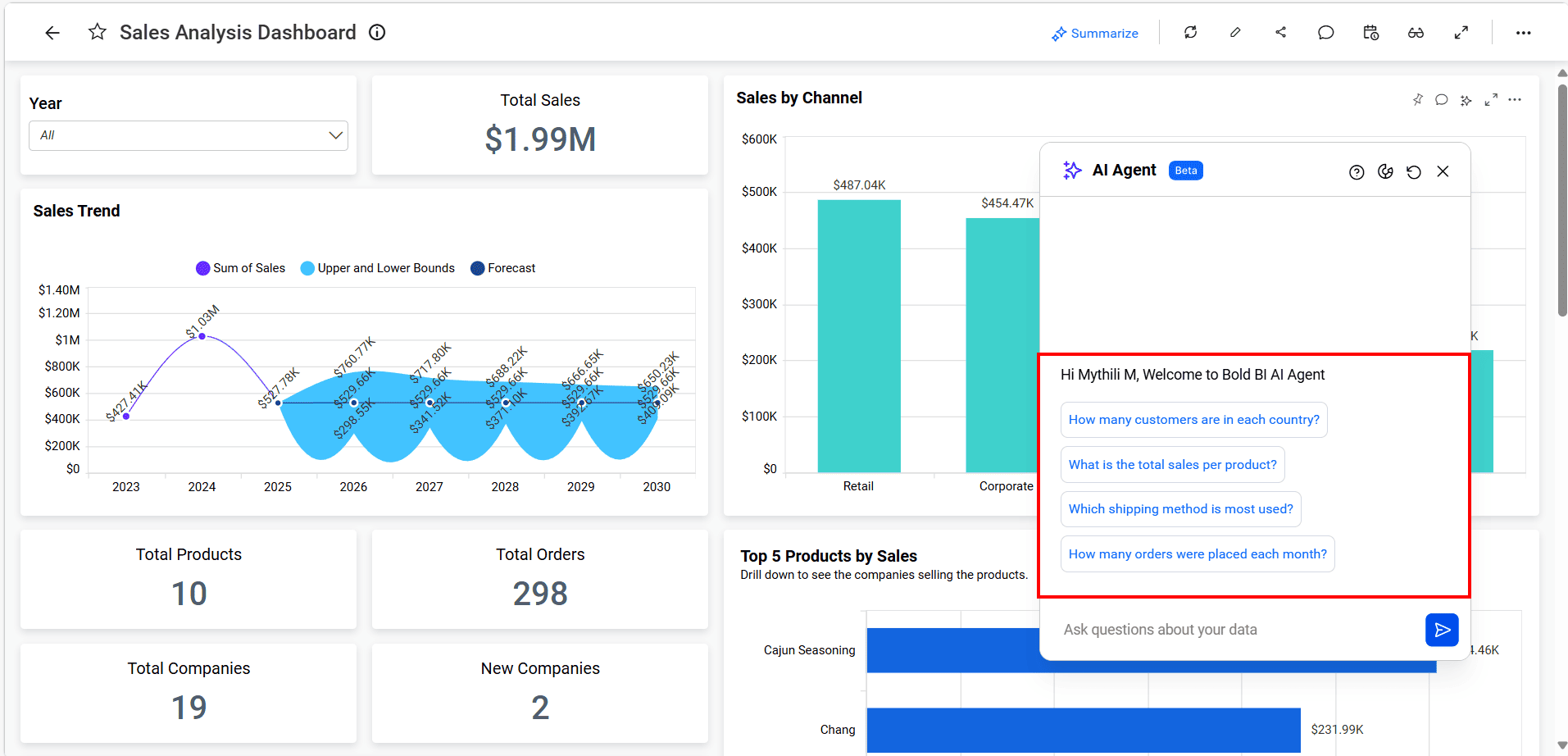Open the AI Agent help icon
This screenshot has width=1568, height=756.
(1357, 172)
